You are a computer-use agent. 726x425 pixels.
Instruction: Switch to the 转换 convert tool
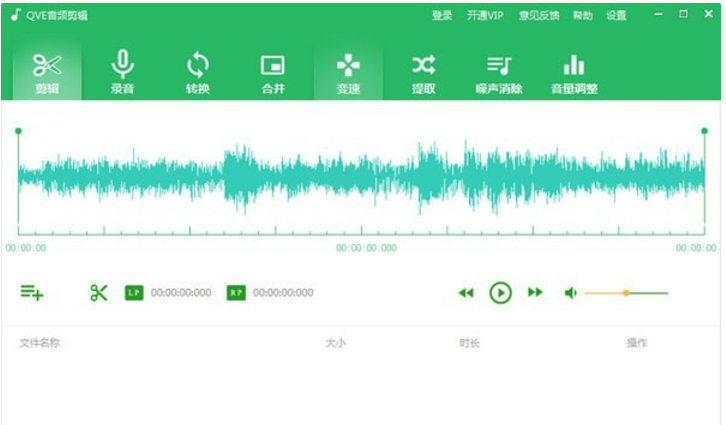coord(198,72)
